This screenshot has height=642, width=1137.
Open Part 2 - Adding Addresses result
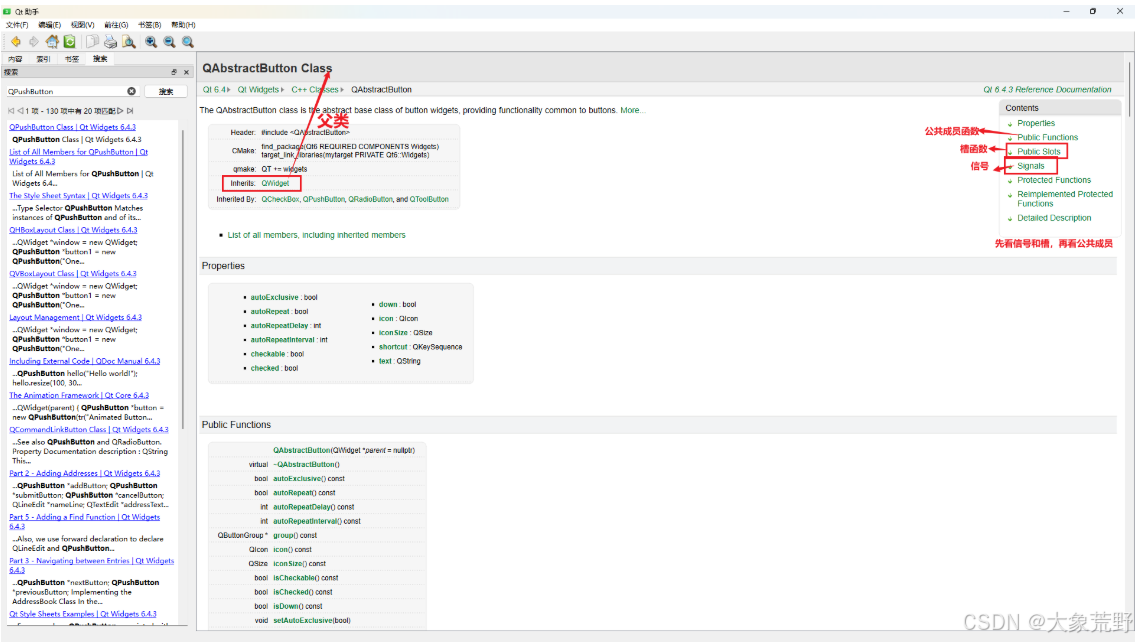point(85,473)
